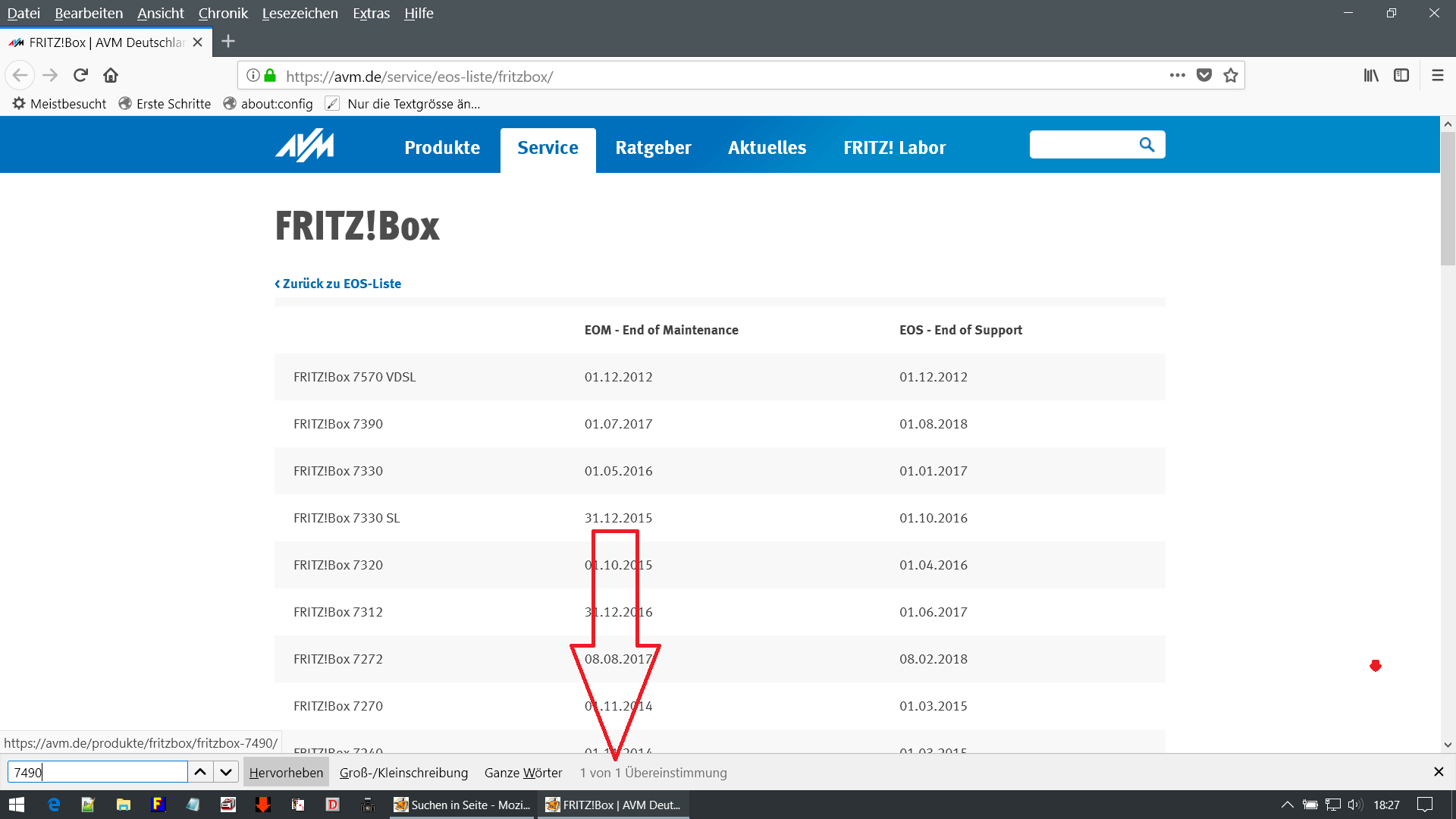1456x819 pixels.
Task: Go to the browser home page icon
Action: [111, 75]
